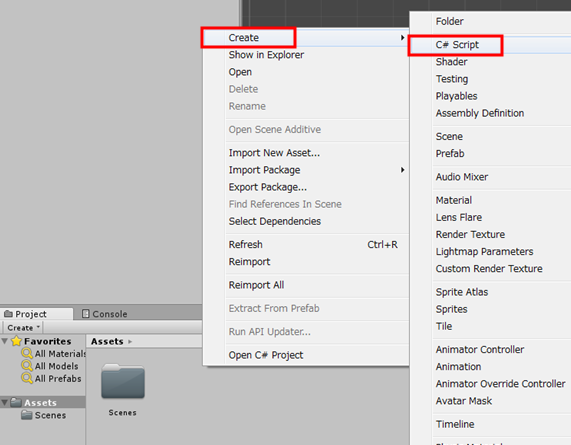Expand the Import Package submenu arrow
571x445 pixels.
point(402,170)
